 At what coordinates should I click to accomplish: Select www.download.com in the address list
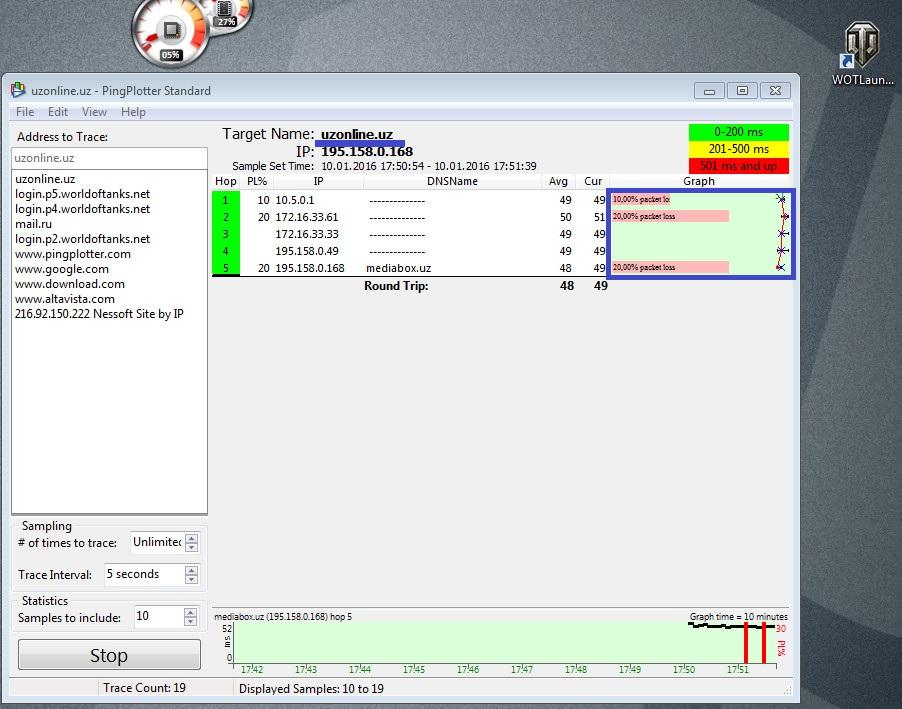pyautogui.click(x=70, y=284)
